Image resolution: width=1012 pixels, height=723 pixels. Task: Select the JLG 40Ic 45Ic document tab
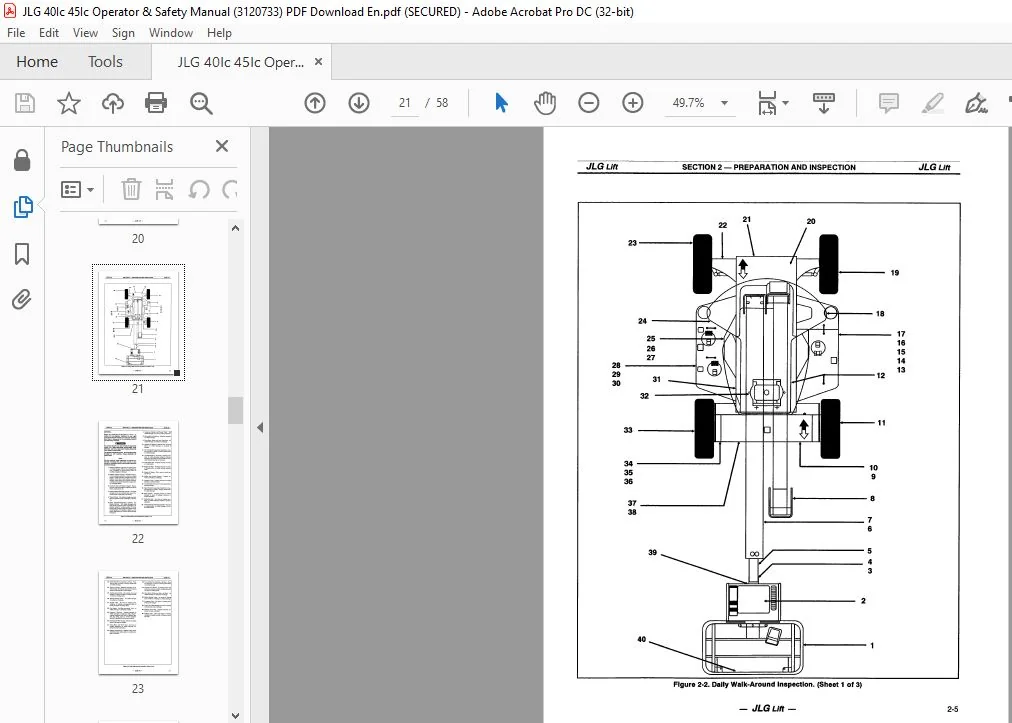(241, 63)
